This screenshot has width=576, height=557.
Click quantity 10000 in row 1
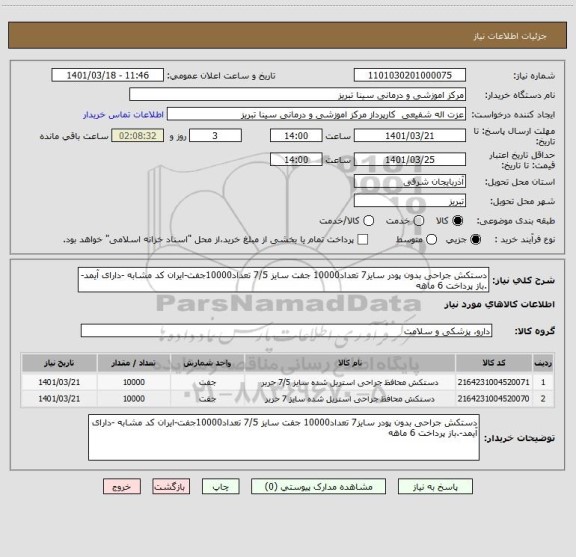click(134, 382)
